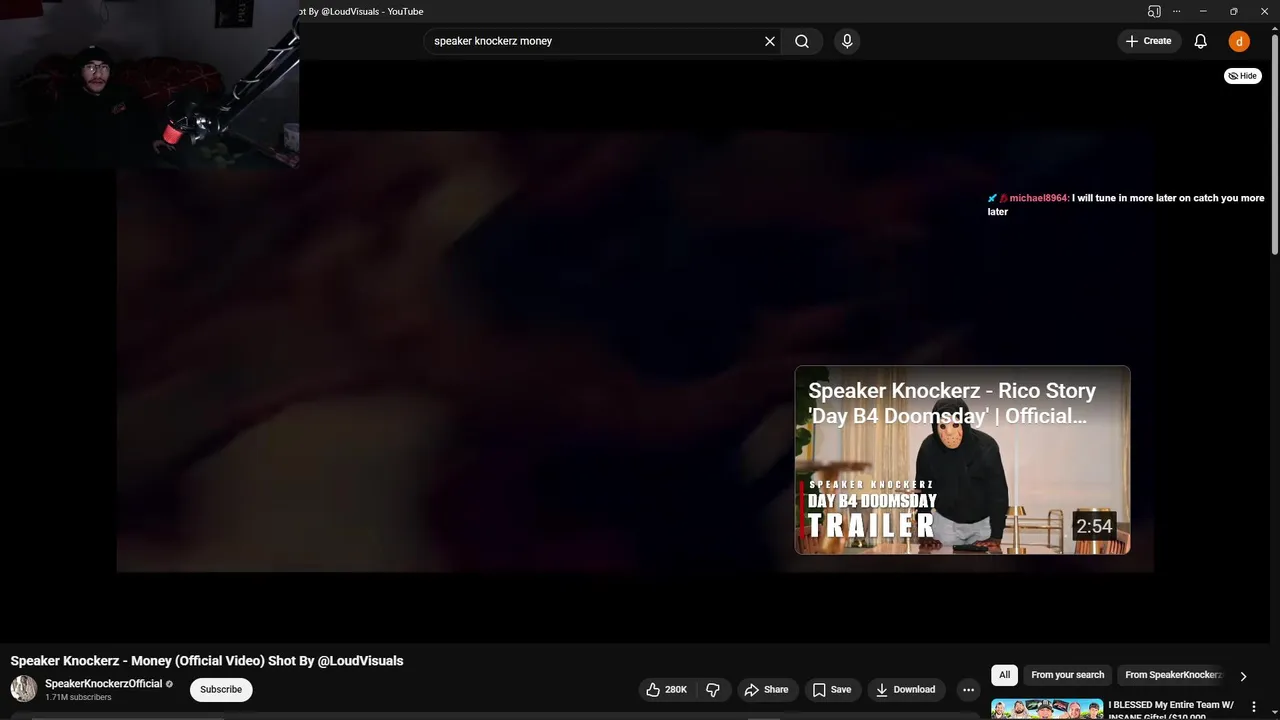Select the From SpeakerKnockerz chip
Viewport: 1280px width, 720px height.
click(x=1173, y=675)
